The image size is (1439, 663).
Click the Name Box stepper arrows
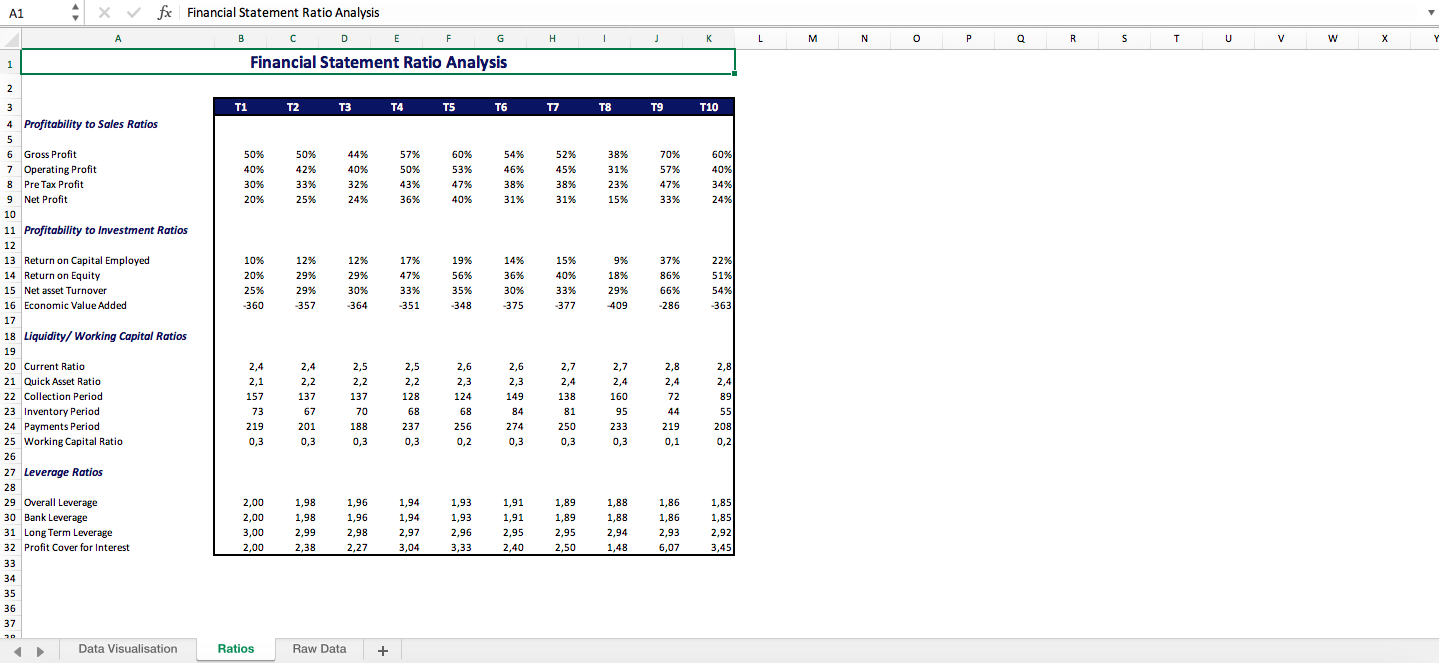(74, 13)
